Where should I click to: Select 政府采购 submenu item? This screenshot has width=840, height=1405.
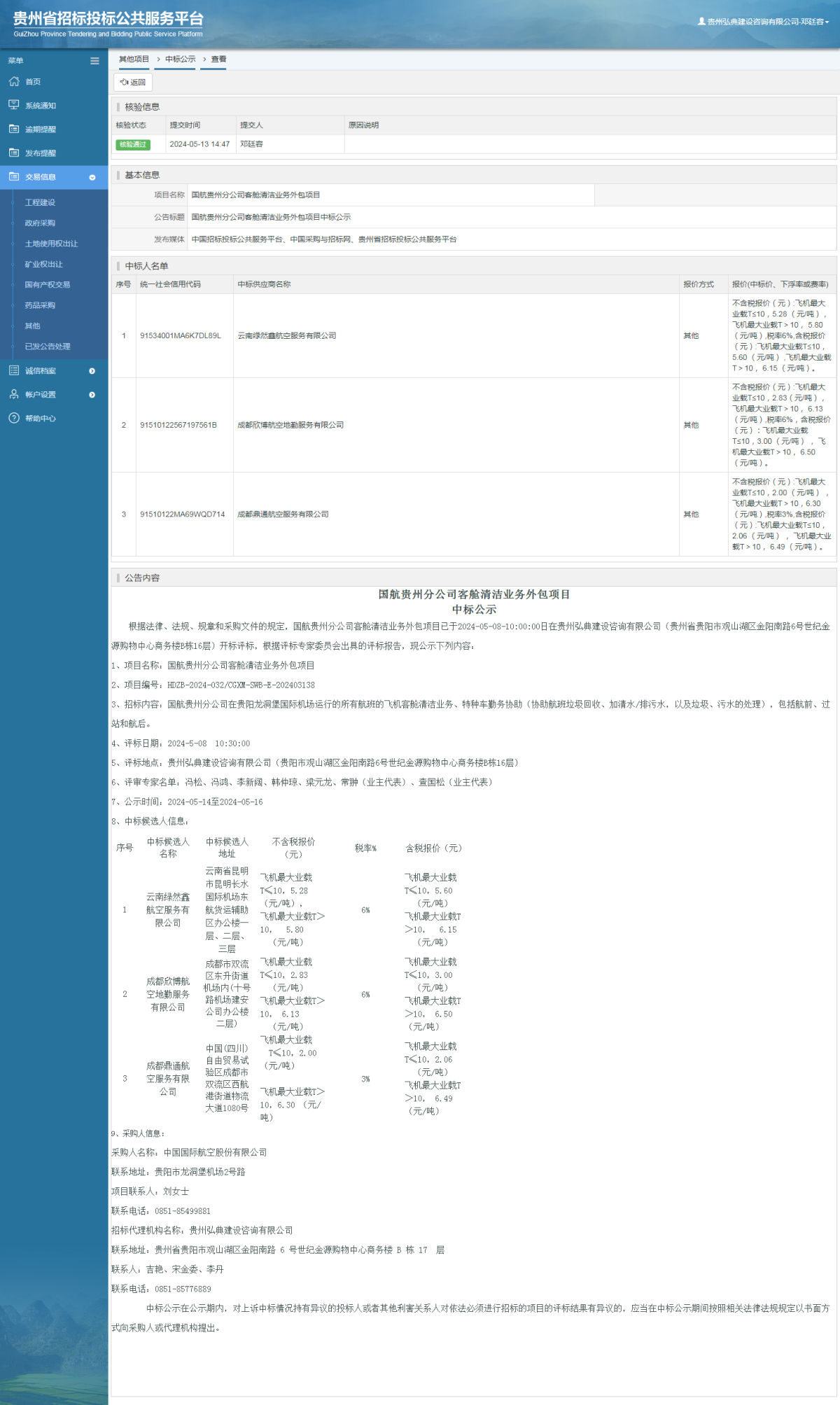(40, 223)
